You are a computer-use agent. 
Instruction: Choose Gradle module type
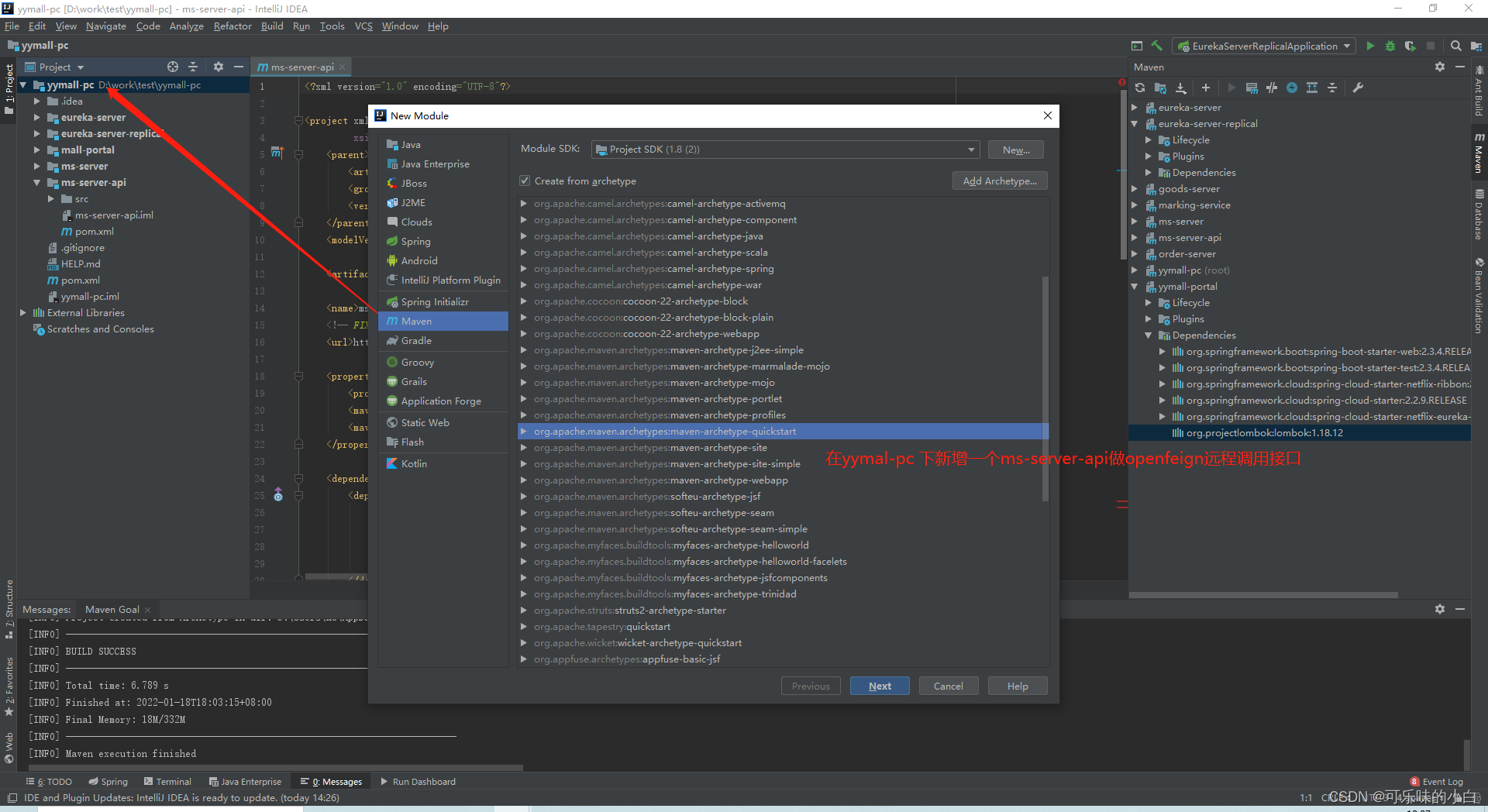click(443, 340)
